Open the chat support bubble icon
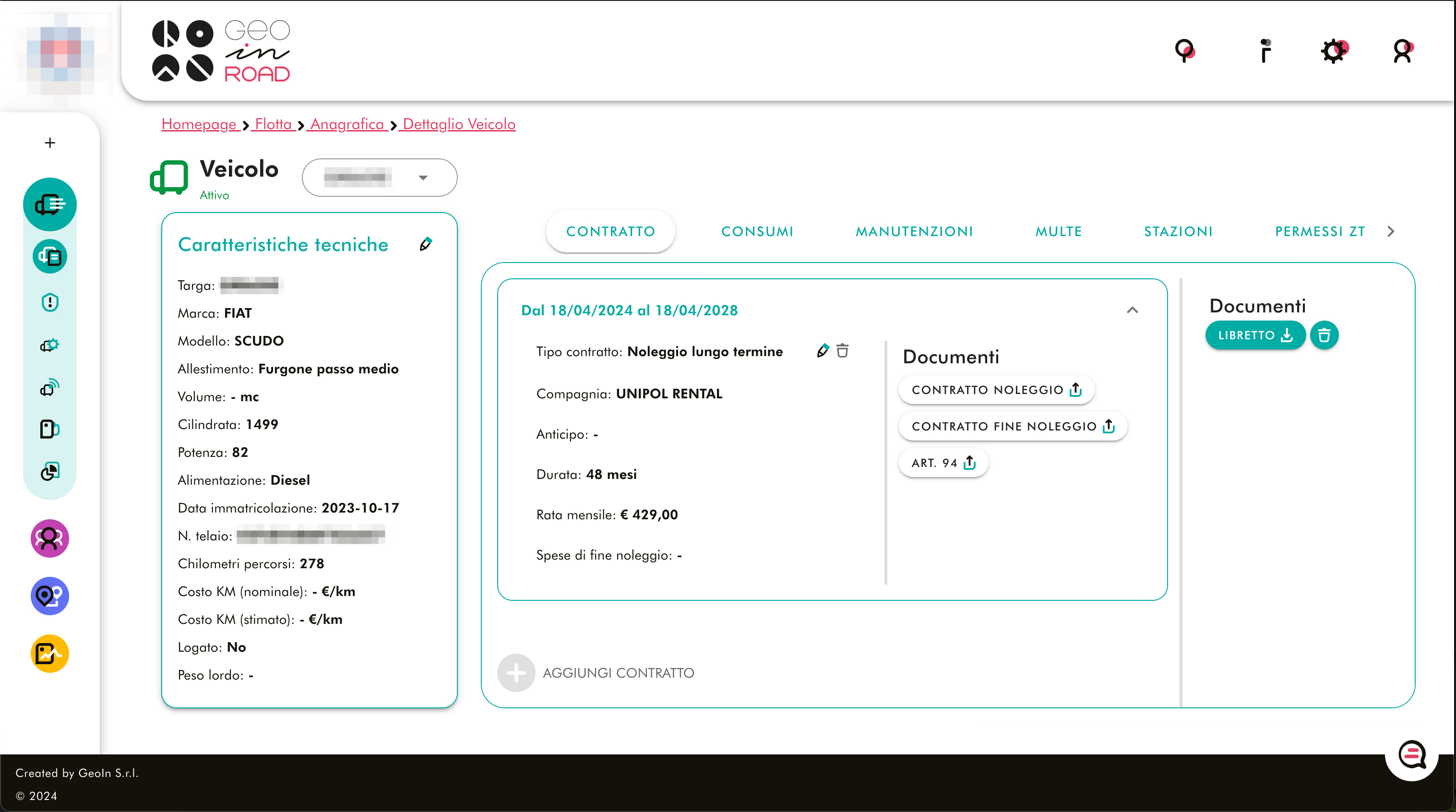The image size is (1456, 812). [x=1411, y=754]
